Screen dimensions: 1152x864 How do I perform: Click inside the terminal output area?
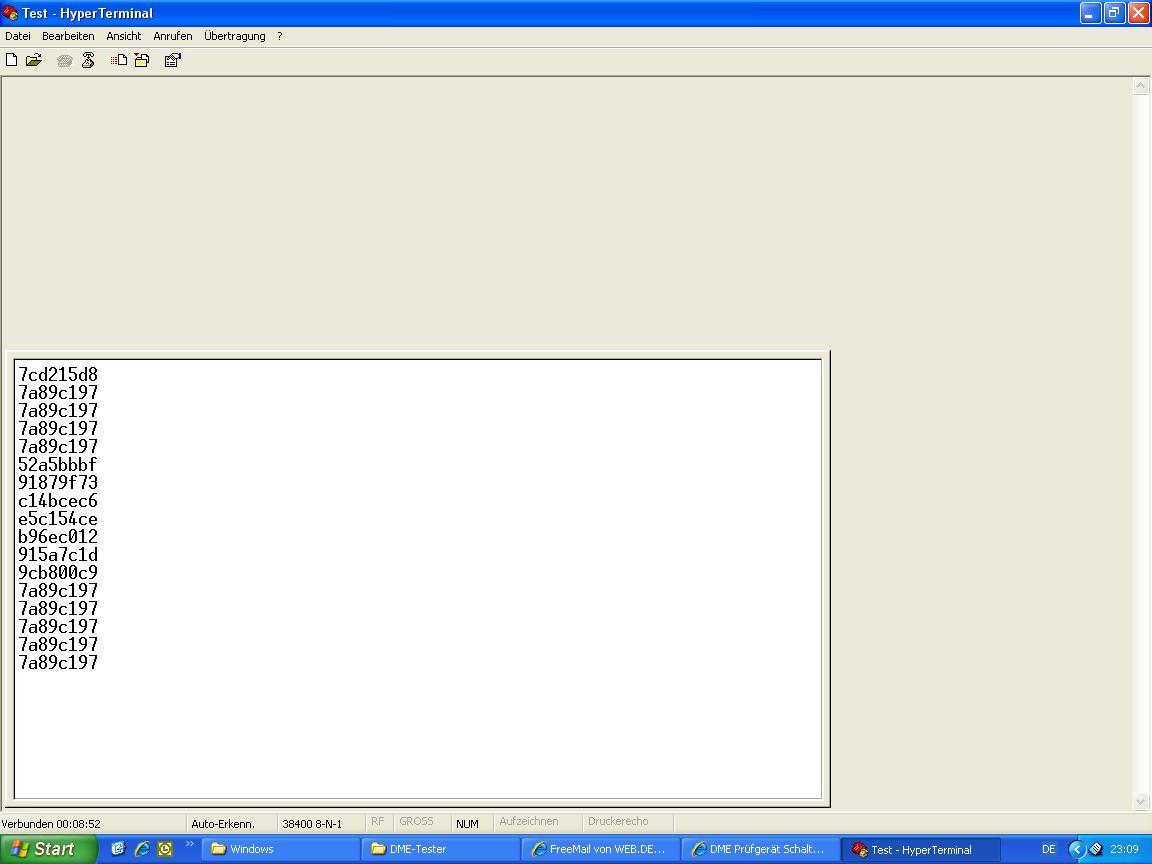coord(418,720)
